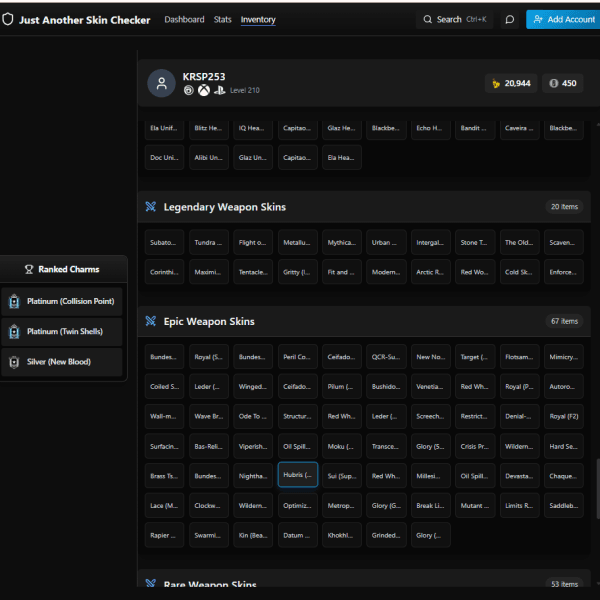Click the Tentacle... legendary skin
The height and width of the screenshot is (600, 600).
[x=253, y=272]
